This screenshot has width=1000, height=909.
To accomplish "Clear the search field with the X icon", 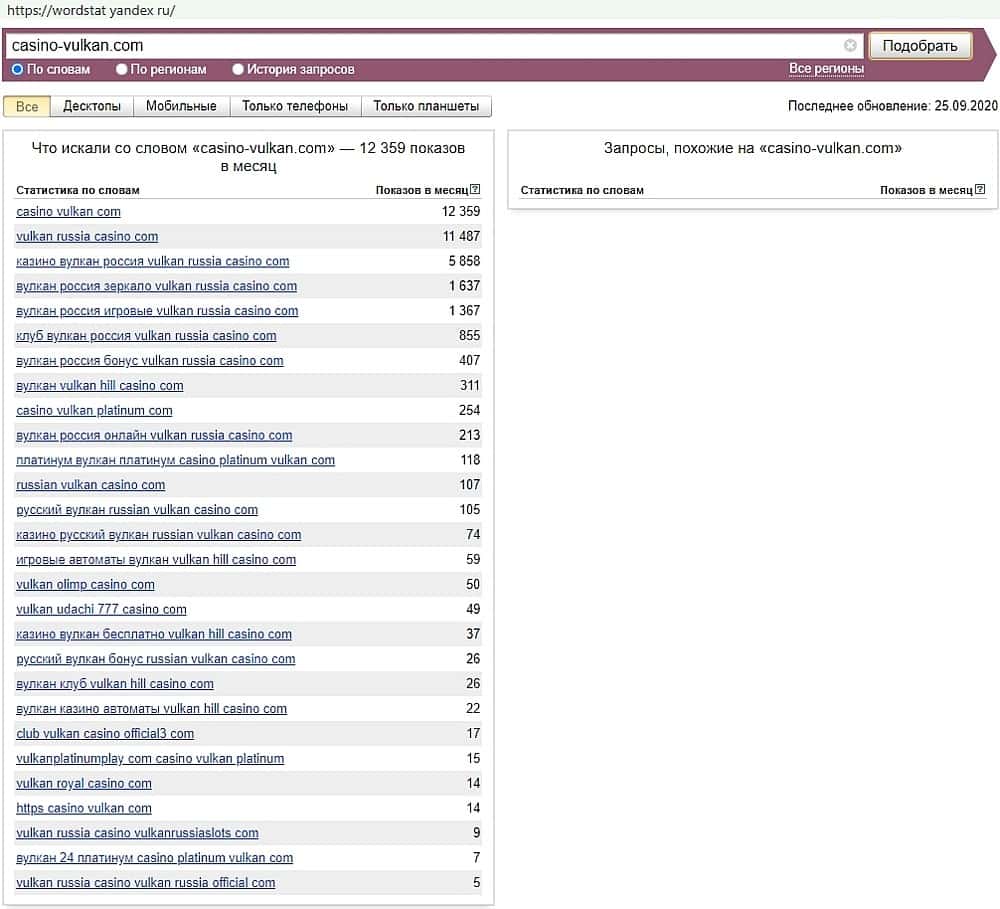I will pos(850,45).
